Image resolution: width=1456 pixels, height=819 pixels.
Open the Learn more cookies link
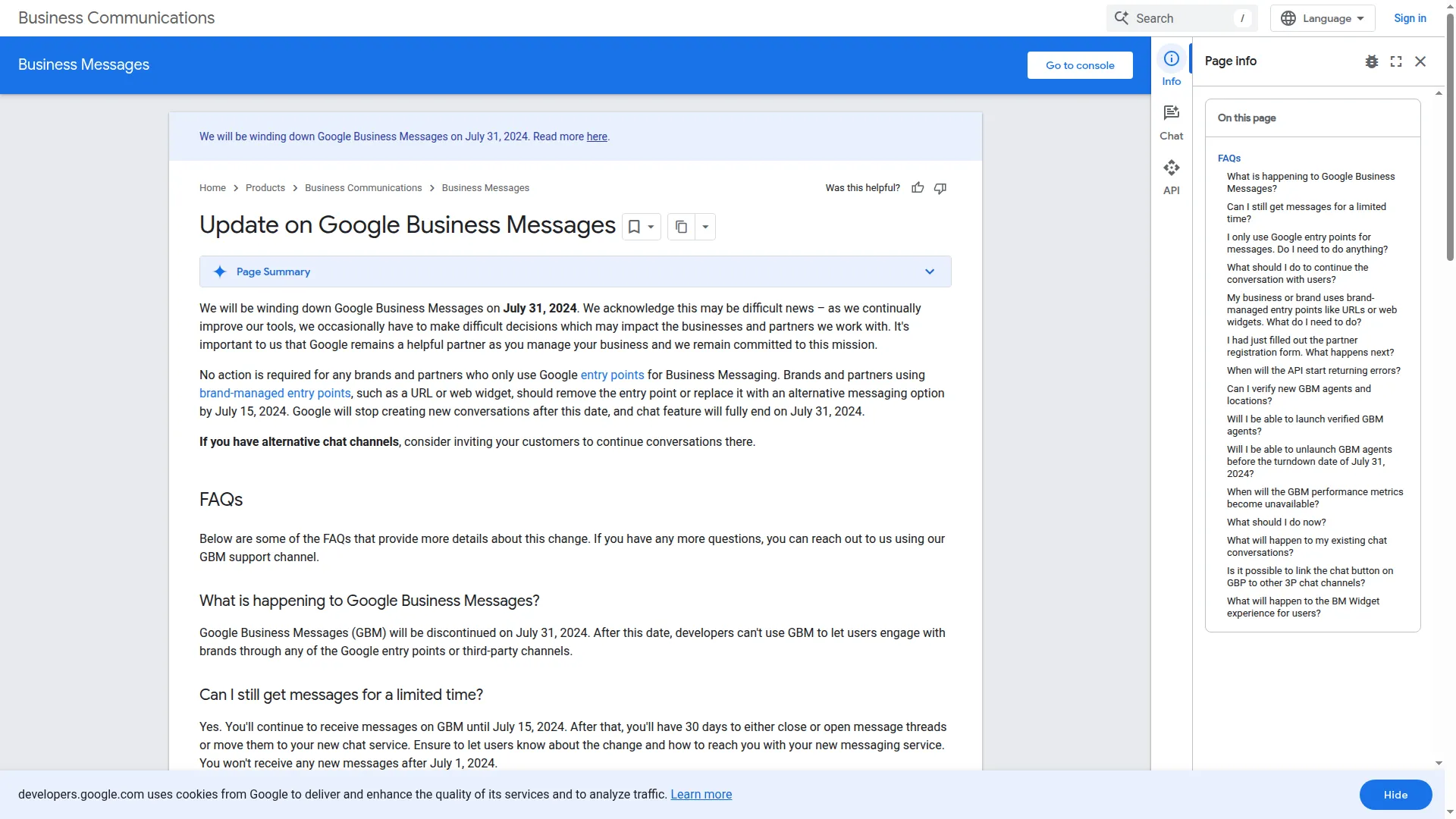click(701, 795)
